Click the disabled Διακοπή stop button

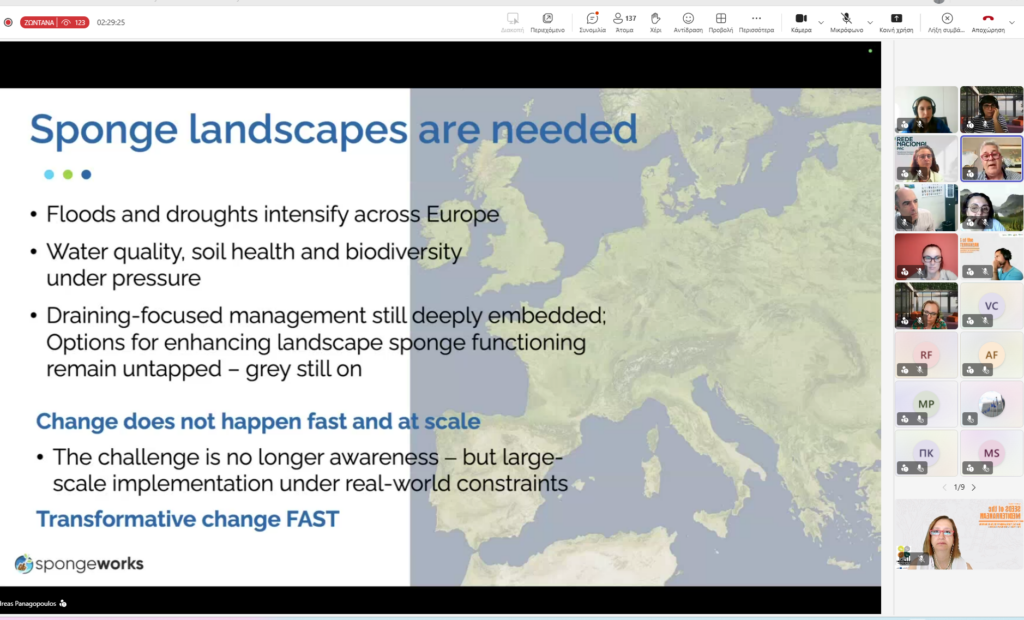(513, 22)
